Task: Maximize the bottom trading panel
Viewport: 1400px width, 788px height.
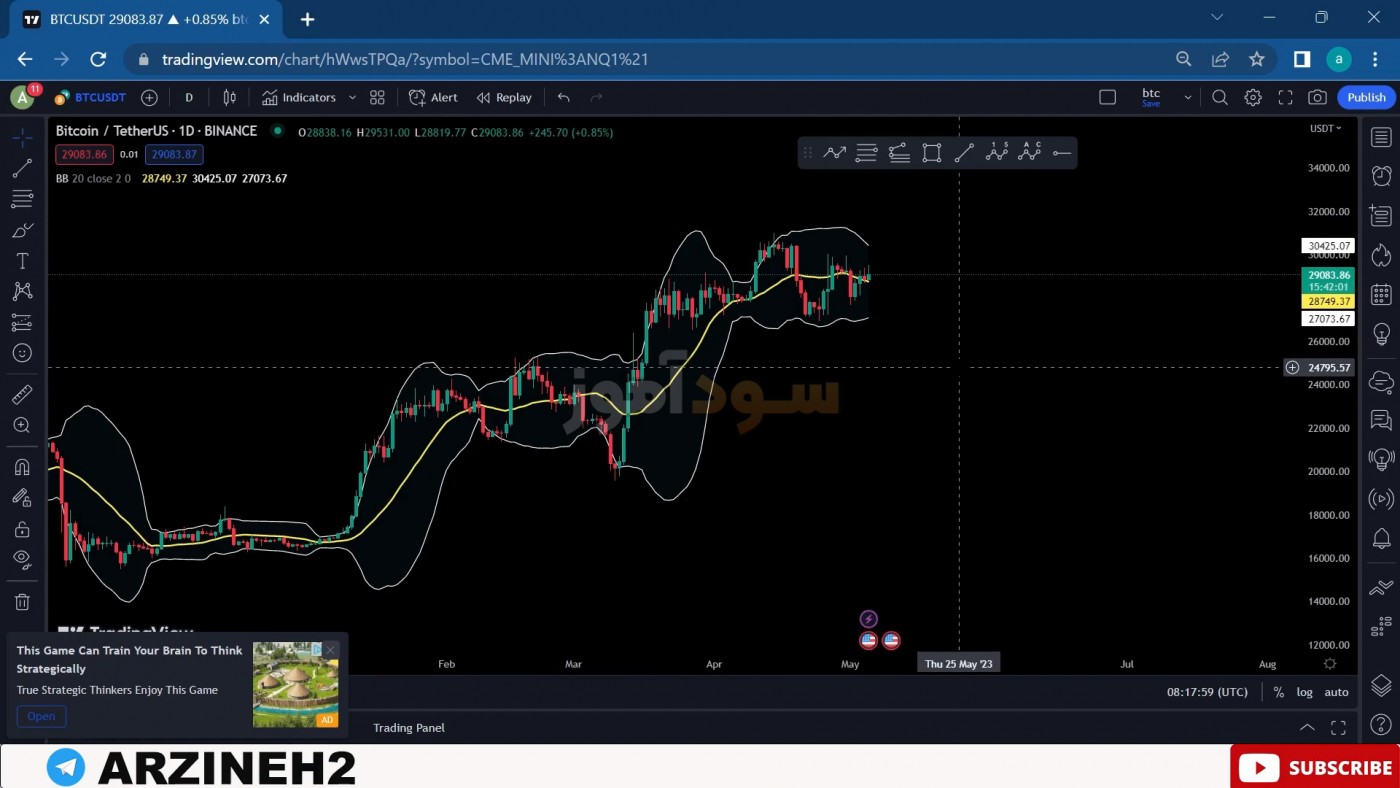Action: [x=1338, y=727]
